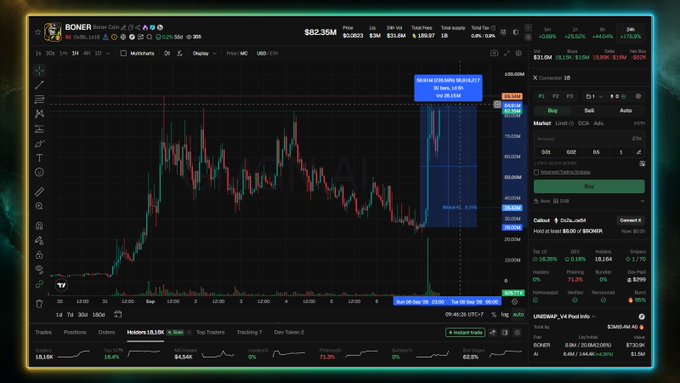The image size is (680, 383).
Task: Open wallet selector dropdown in trade panel
Action: (595, 96)
